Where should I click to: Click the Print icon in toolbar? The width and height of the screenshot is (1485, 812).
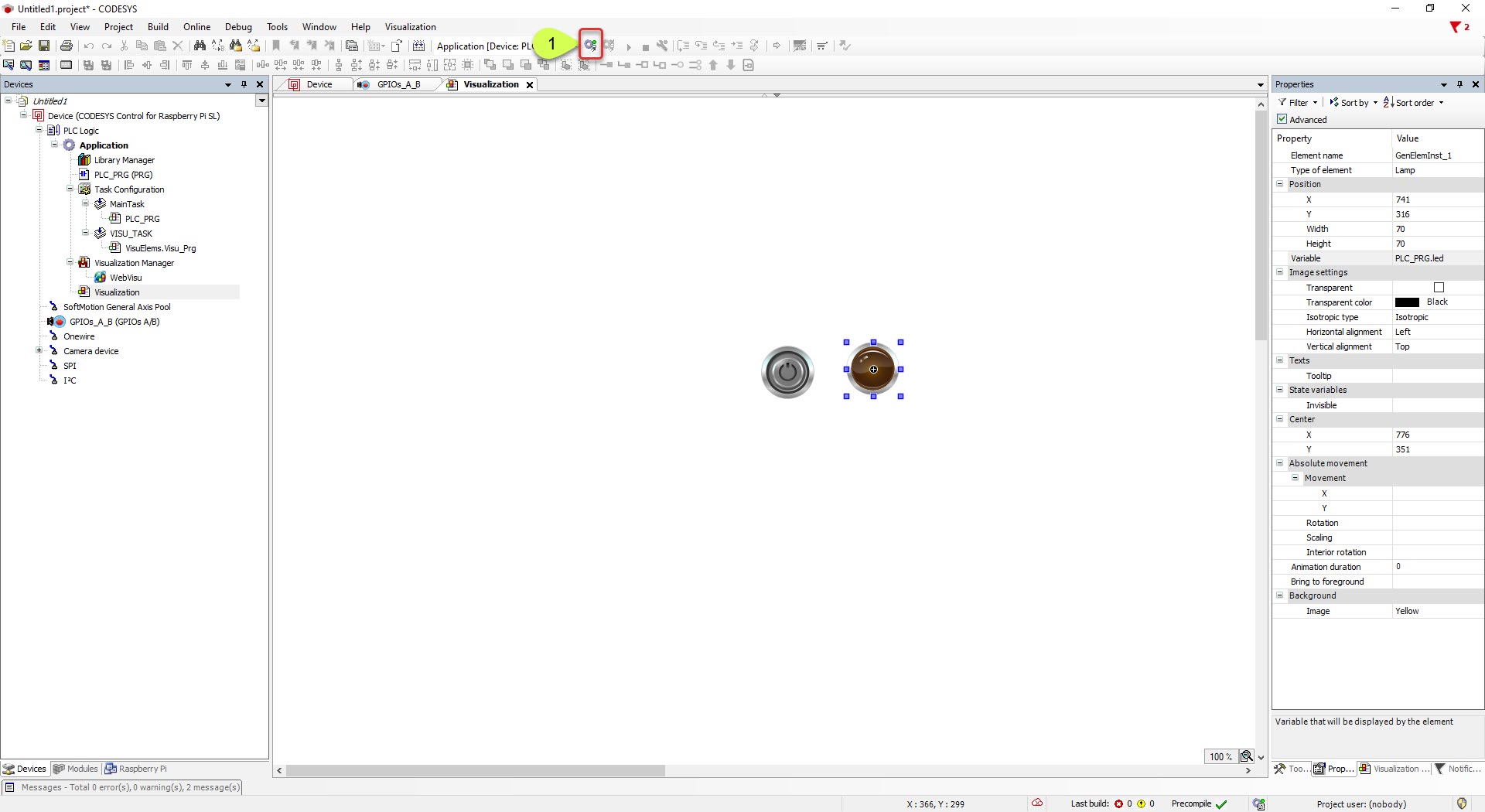(x=67, y=46)
